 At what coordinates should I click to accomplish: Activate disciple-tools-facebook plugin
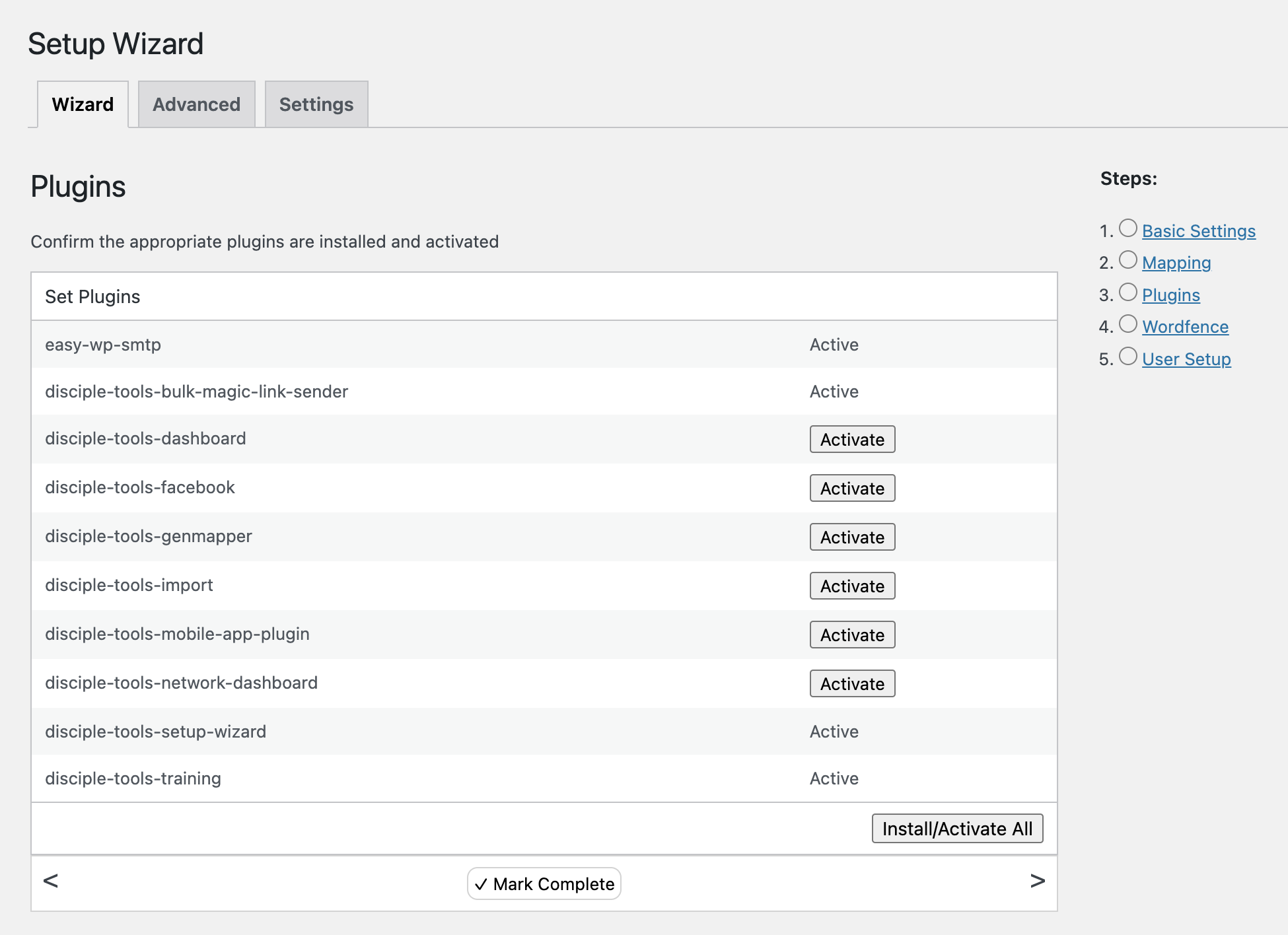852,488
